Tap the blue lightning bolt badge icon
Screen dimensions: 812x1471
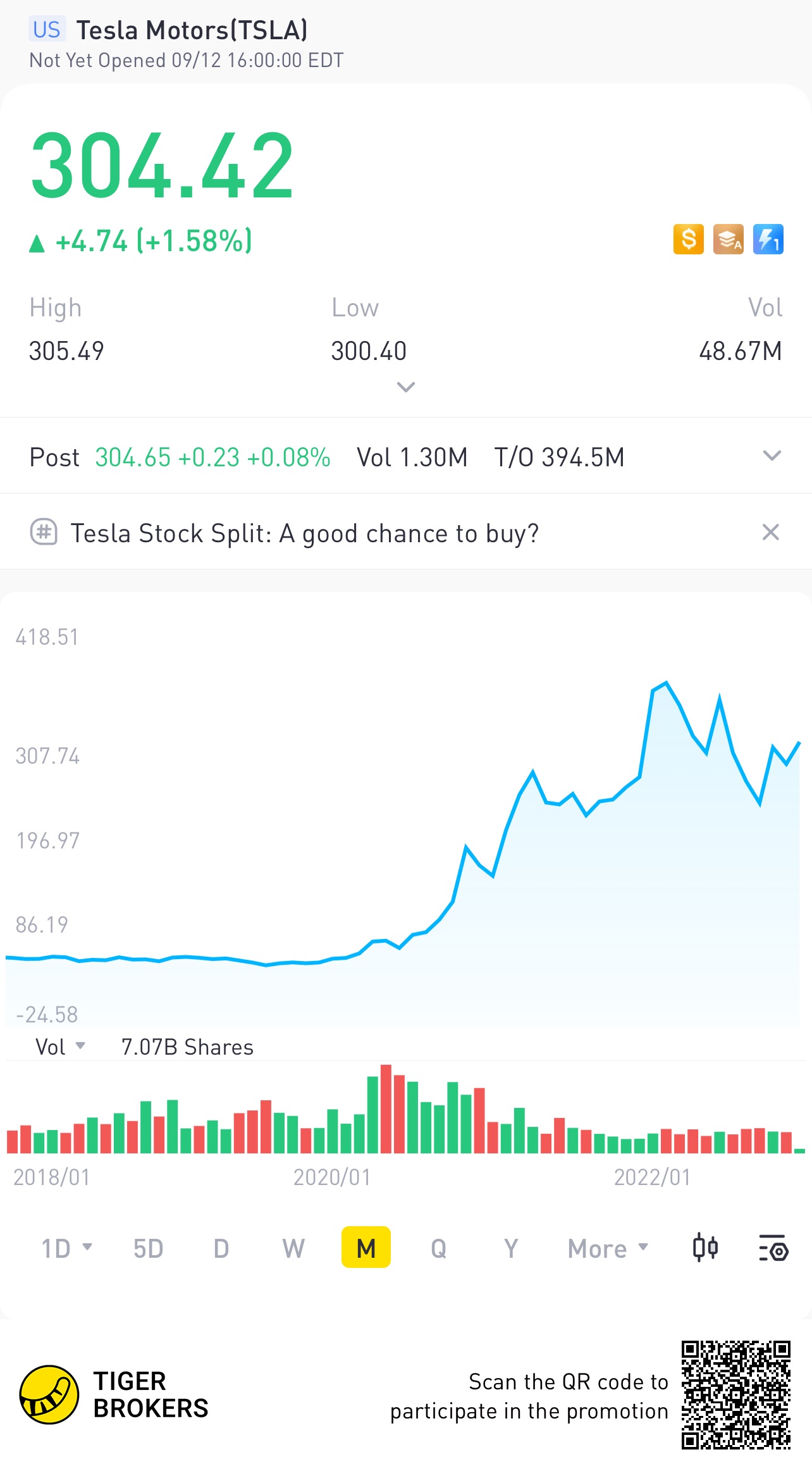pyautogui.click(x=768, y=239)
